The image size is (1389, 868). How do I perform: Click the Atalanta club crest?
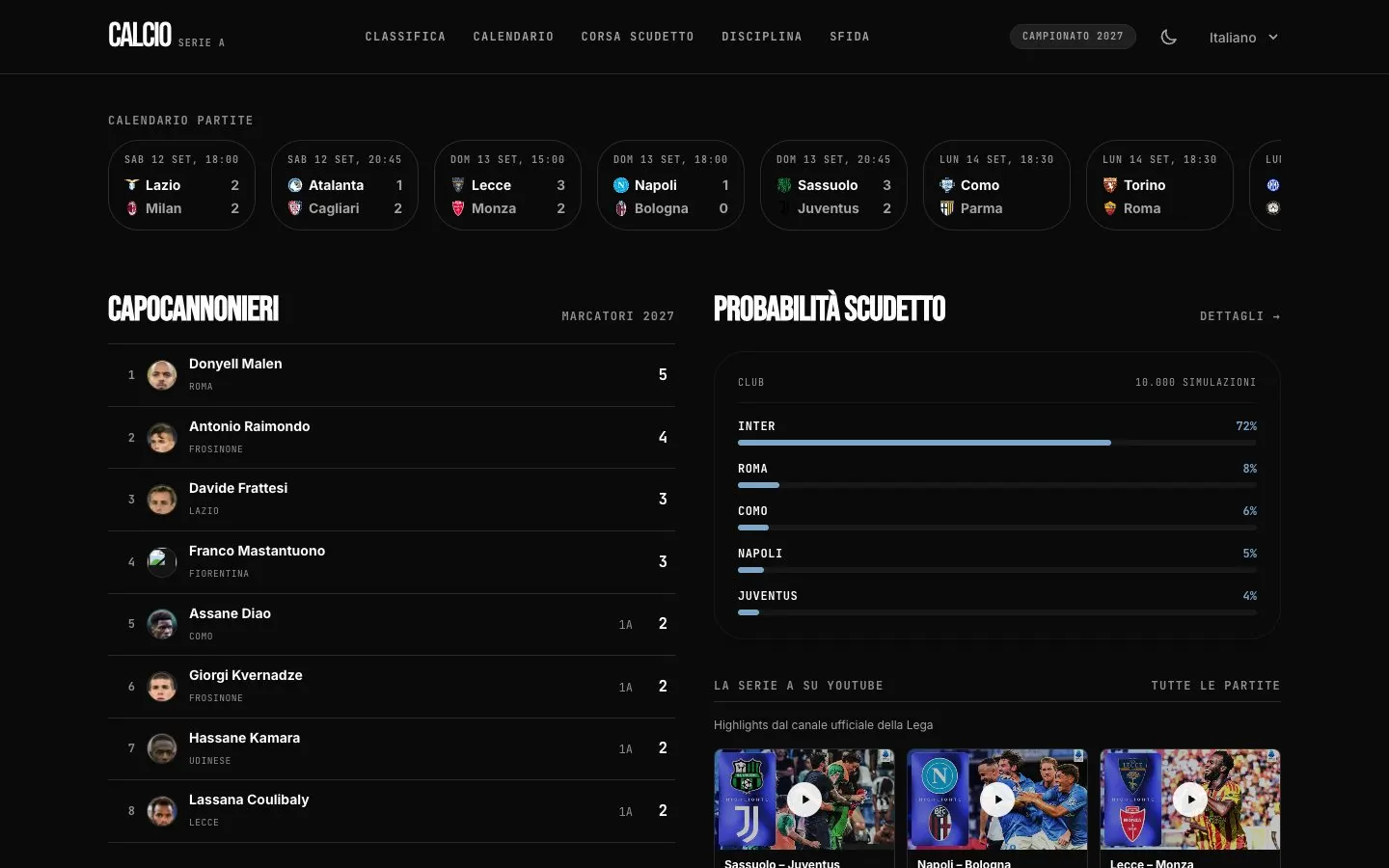[x=295, y=185]
